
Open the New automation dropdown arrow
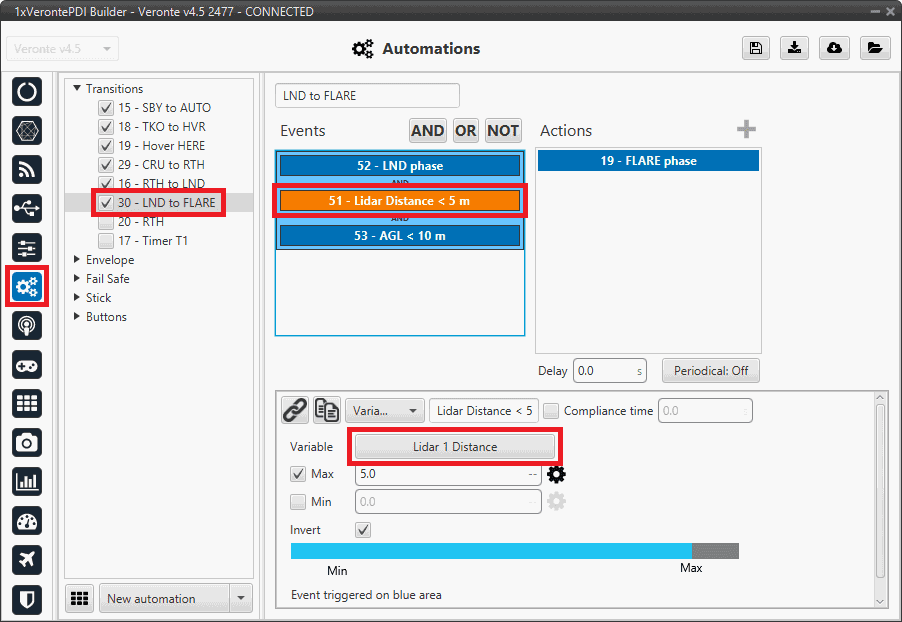pos(240,599)
